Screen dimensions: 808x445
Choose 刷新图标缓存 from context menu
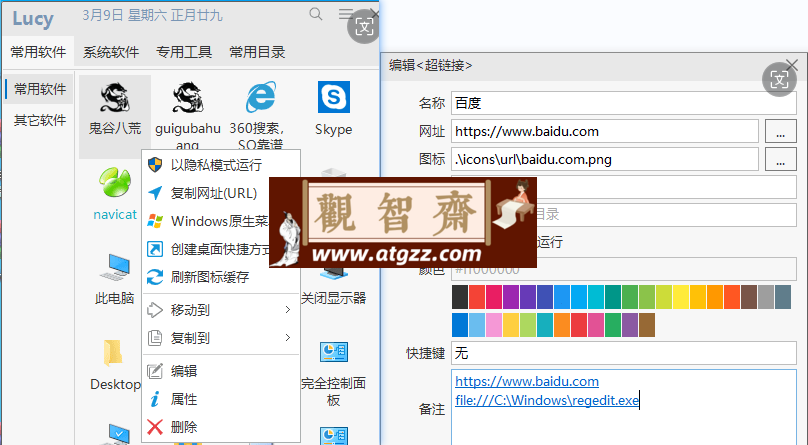pos(221,277)
